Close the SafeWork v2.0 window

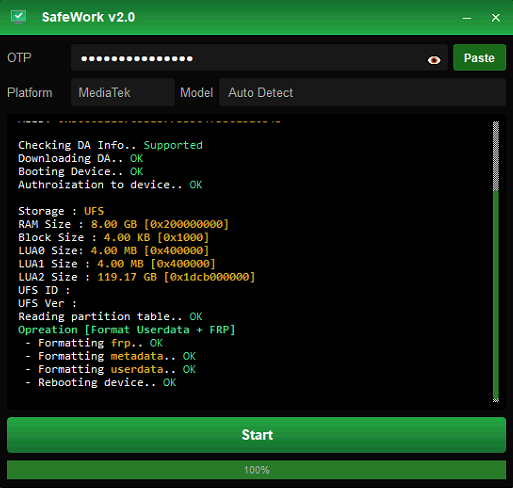(x=496, y=18)
